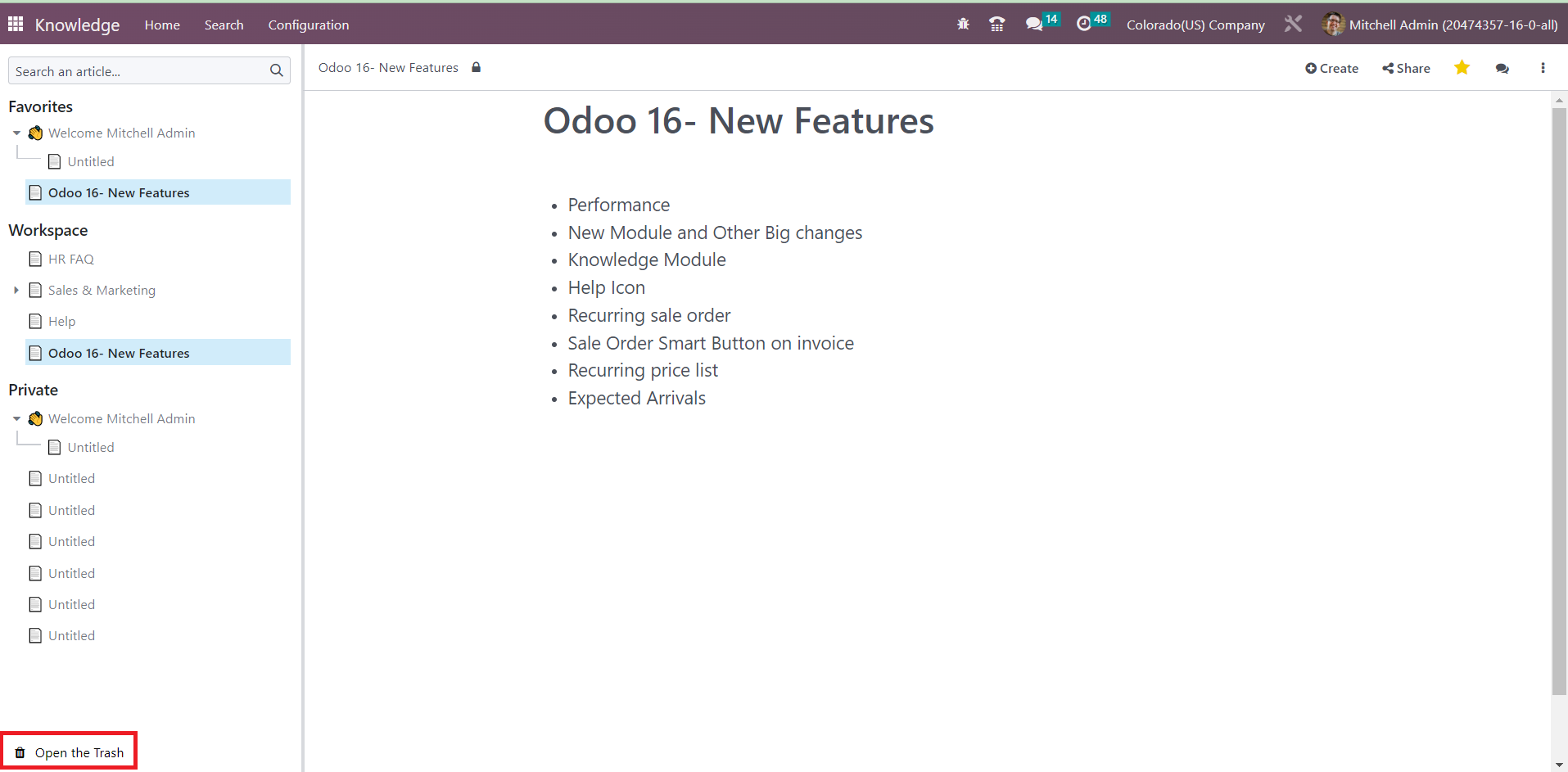This screenshot has height=772, width=1568.
Task: Open the Help article in Workspace
Action: pos(61,321)
